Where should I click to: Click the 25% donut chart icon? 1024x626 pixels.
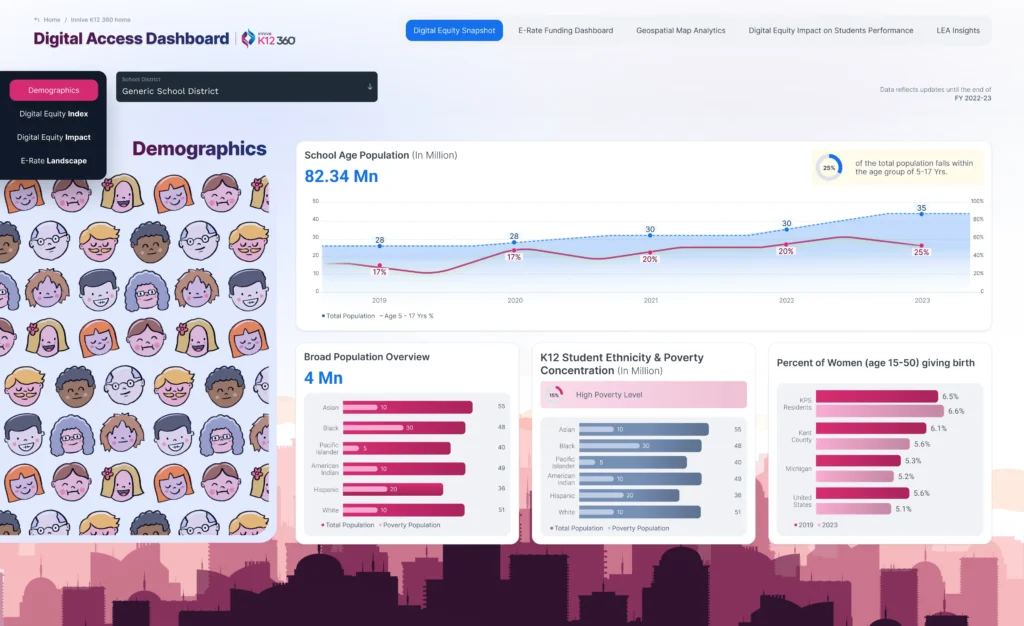[828, 167]
